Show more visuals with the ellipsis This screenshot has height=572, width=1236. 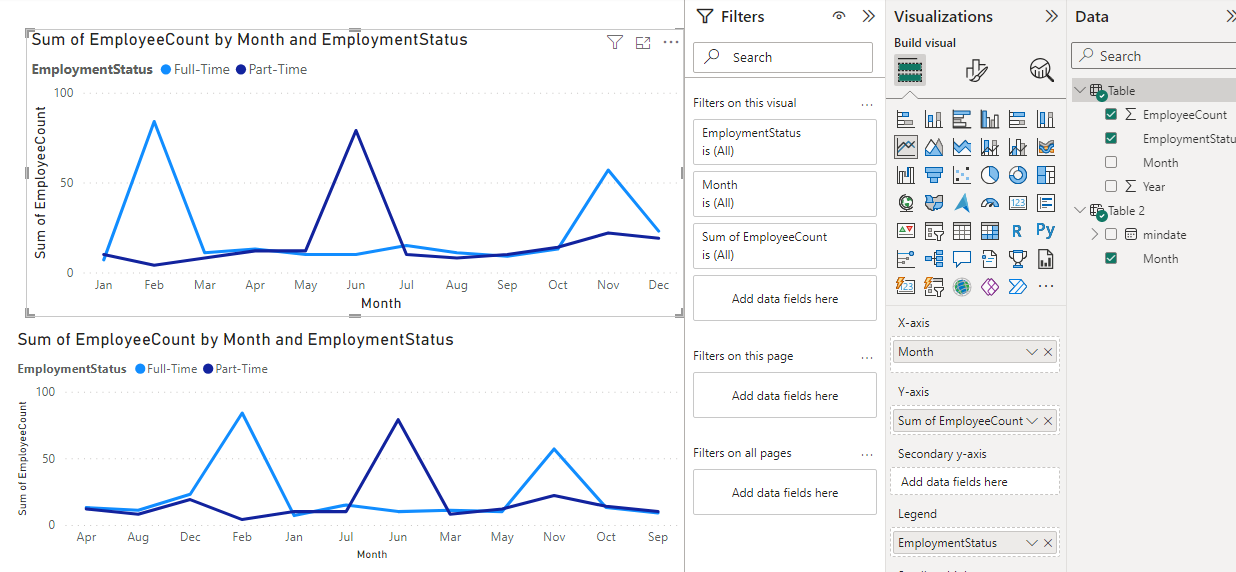click(x=1046, y=287)
